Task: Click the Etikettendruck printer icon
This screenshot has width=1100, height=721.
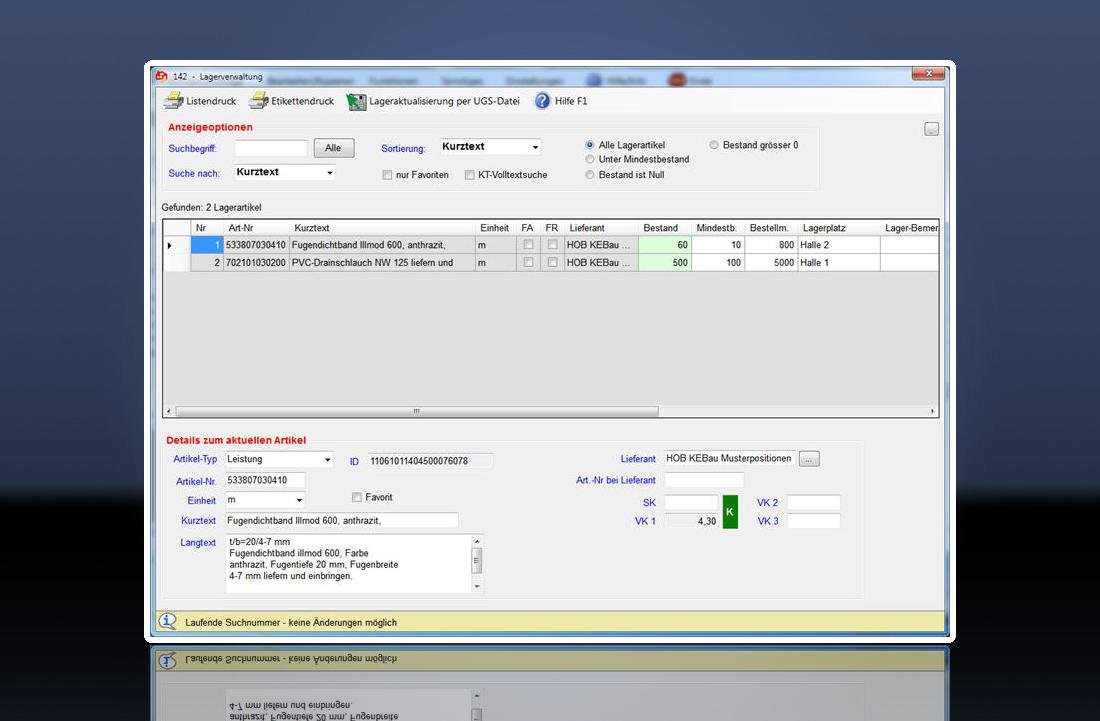Action: pos(258,101)
